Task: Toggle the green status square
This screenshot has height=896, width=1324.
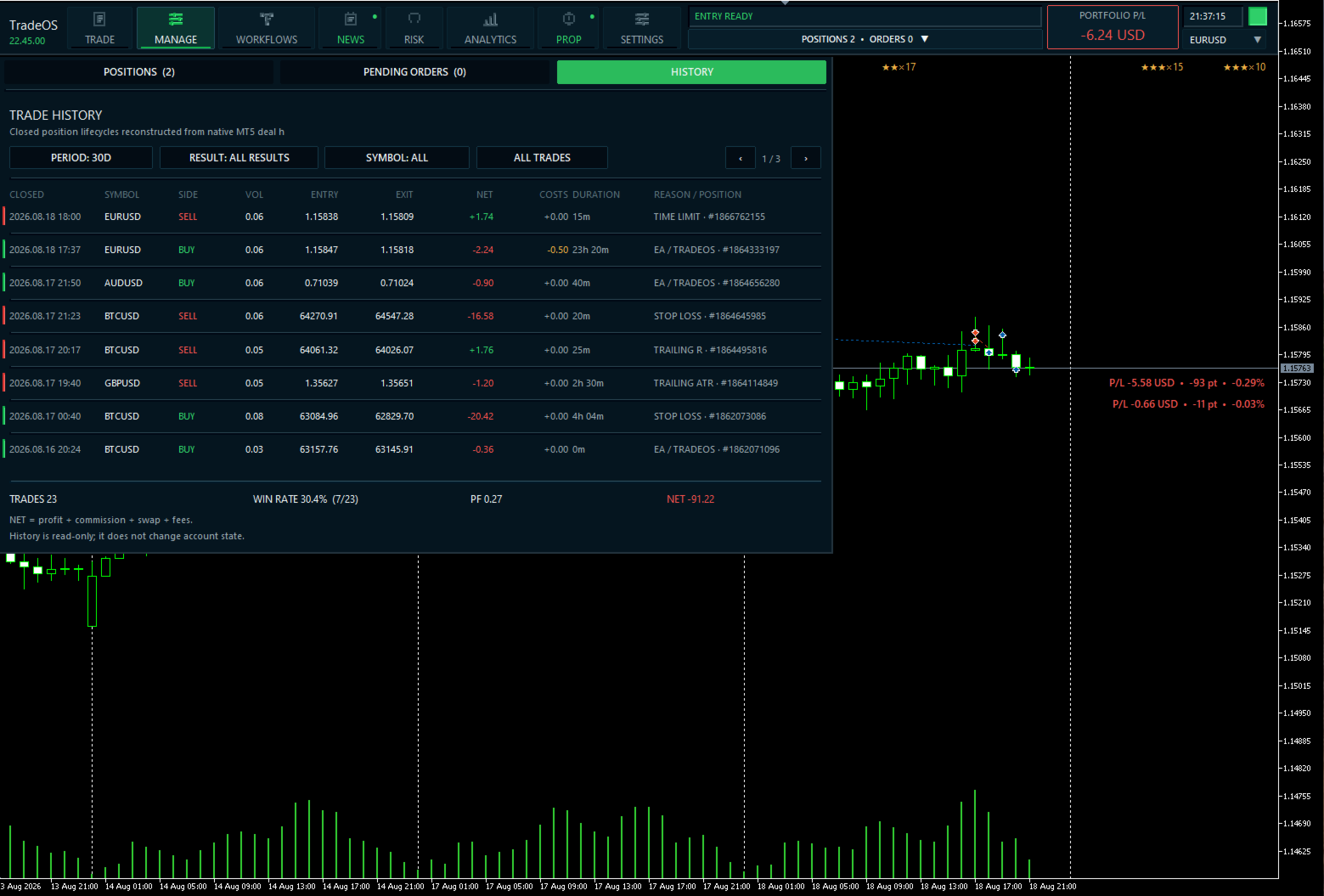Action: point(1258,16)
